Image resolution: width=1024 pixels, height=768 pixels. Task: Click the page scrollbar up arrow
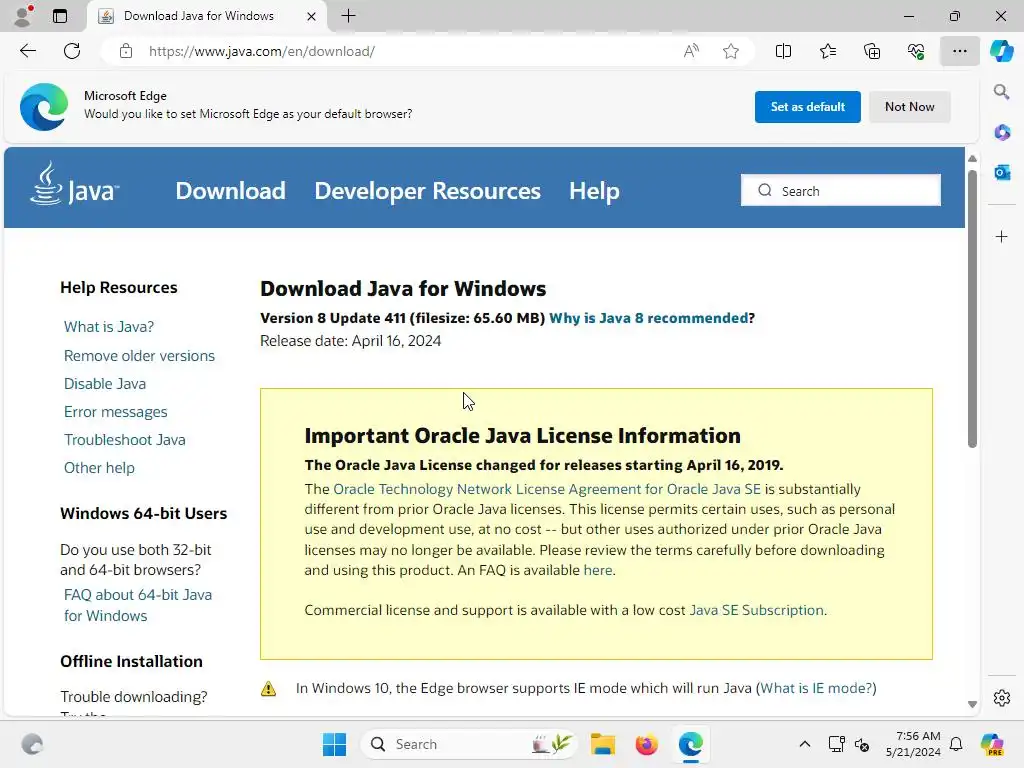[x=972, y=159]
